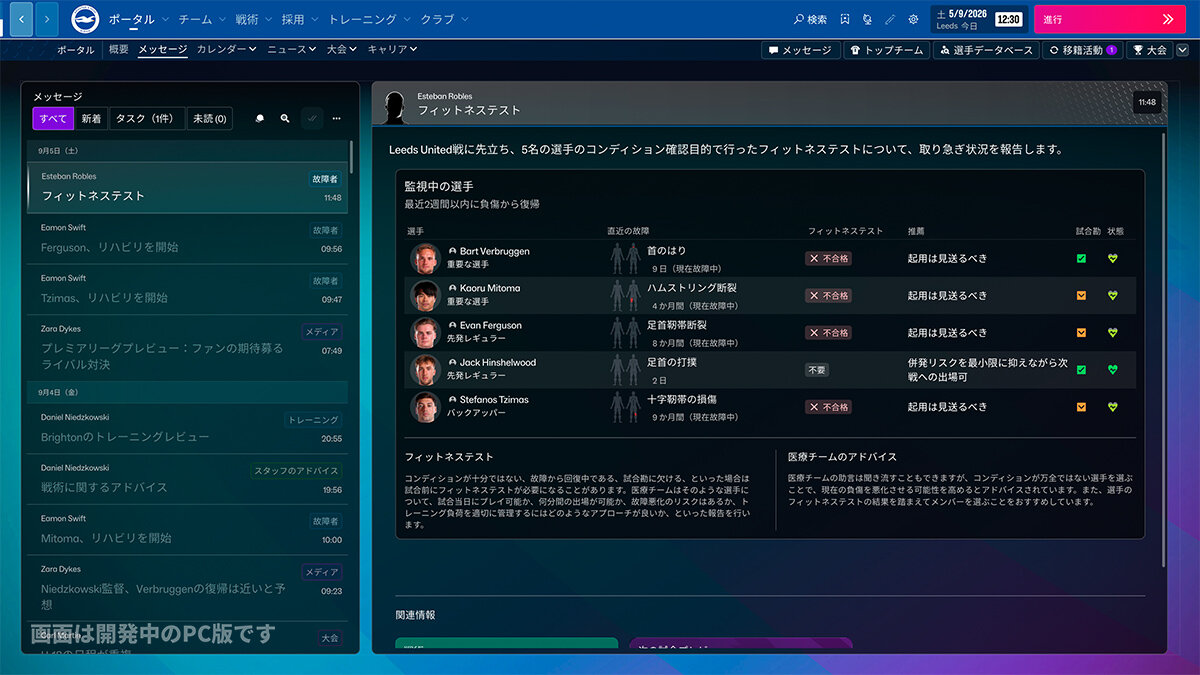
Task: Click the chat bubble icon in the message panel
Action: (260, 119)
